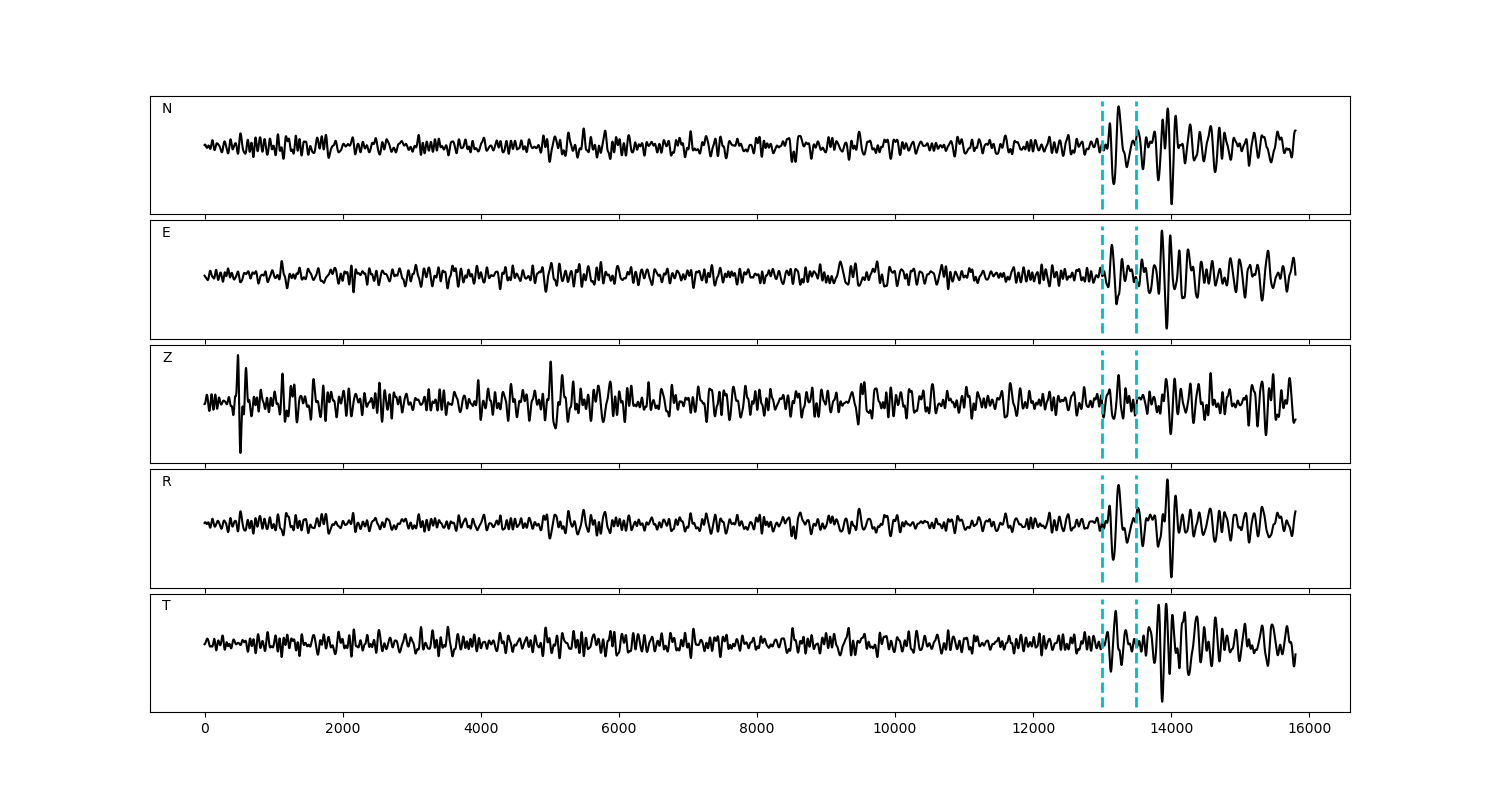
Task: Click the E channel label
Action: click(x=166, y=233)
